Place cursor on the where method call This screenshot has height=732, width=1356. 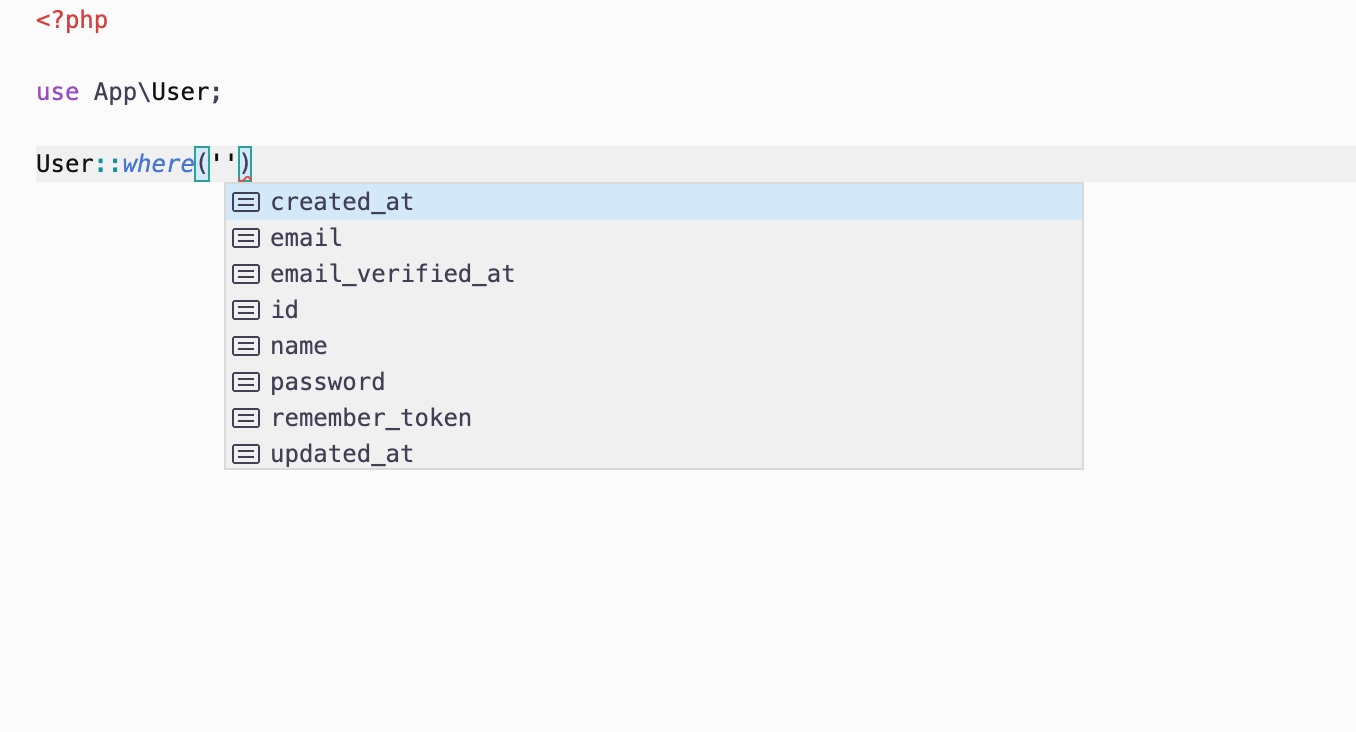[x=158, y=164]
